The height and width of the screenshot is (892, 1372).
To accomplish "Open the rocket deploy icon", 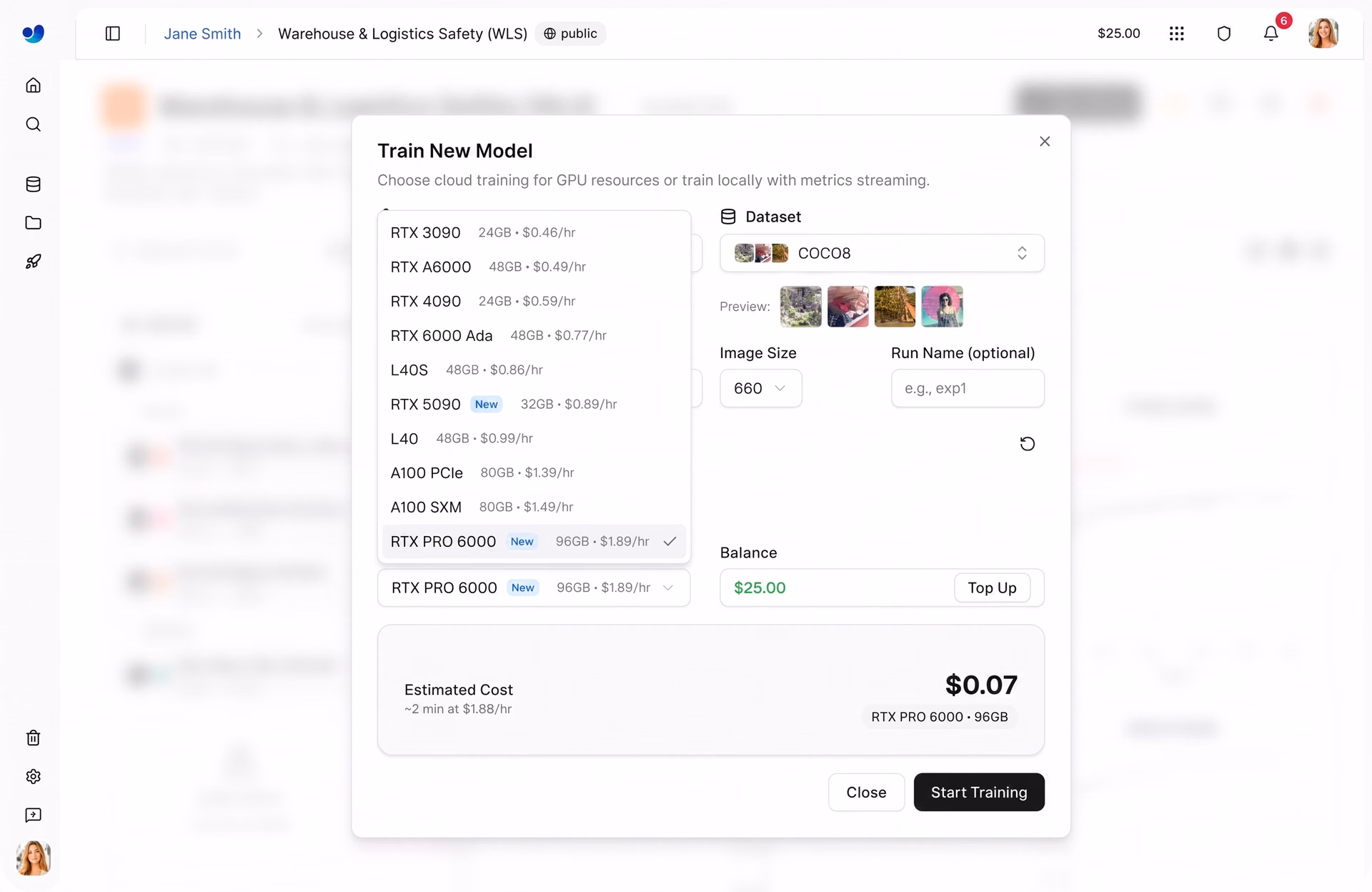I will pos(33,262).
